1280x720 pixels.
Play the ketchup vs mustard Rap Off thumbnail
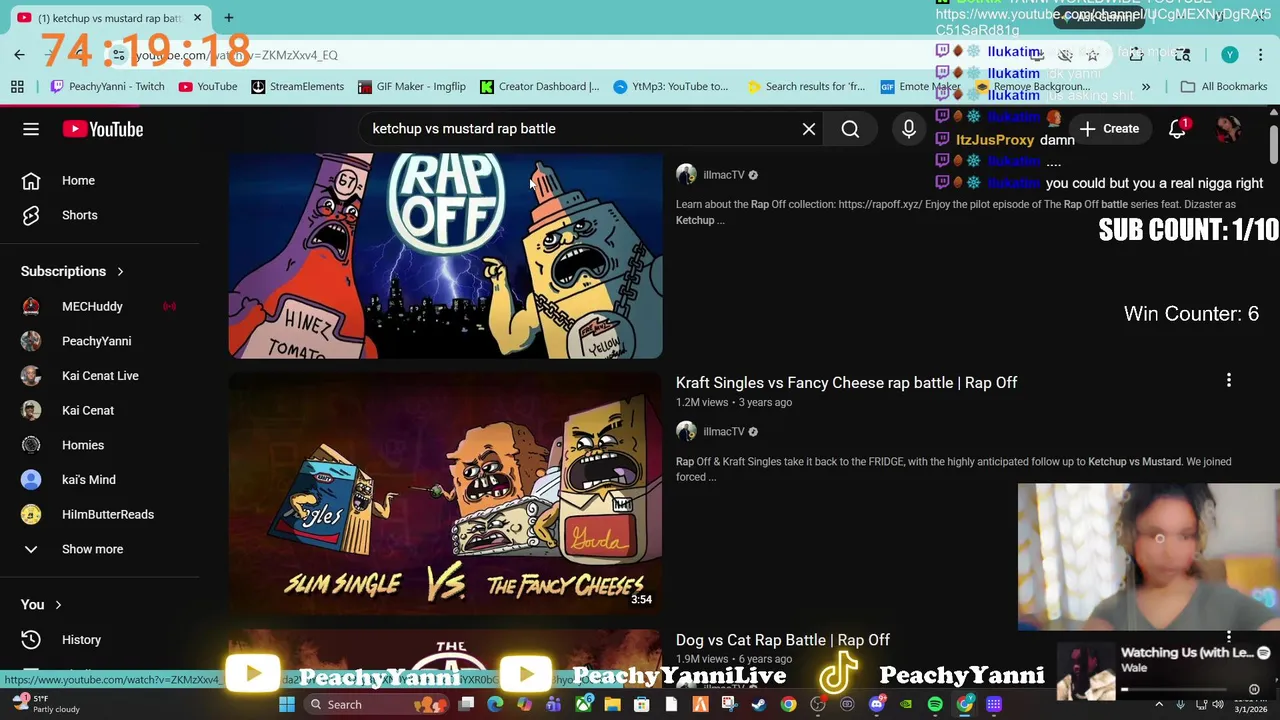(445, 256)
